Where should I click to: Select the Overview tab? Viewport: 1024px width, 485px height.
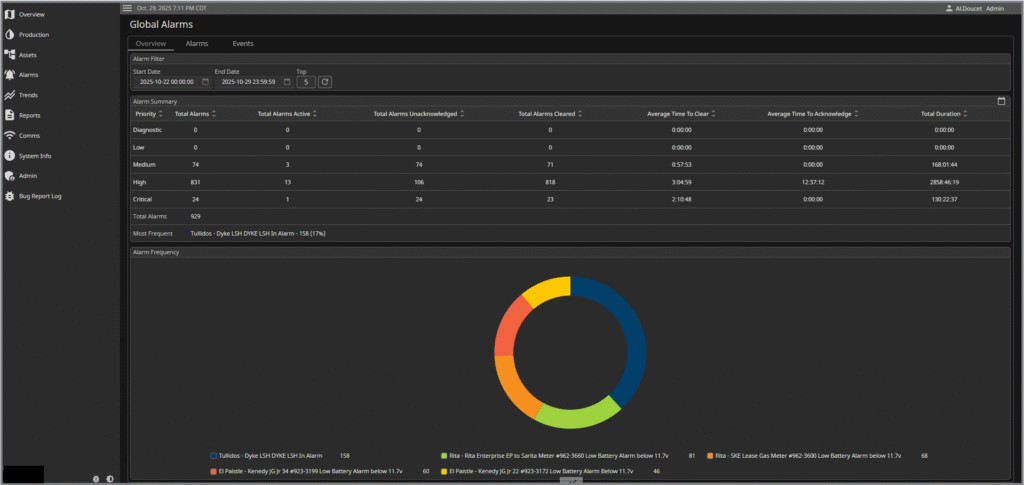pos(151,44)
